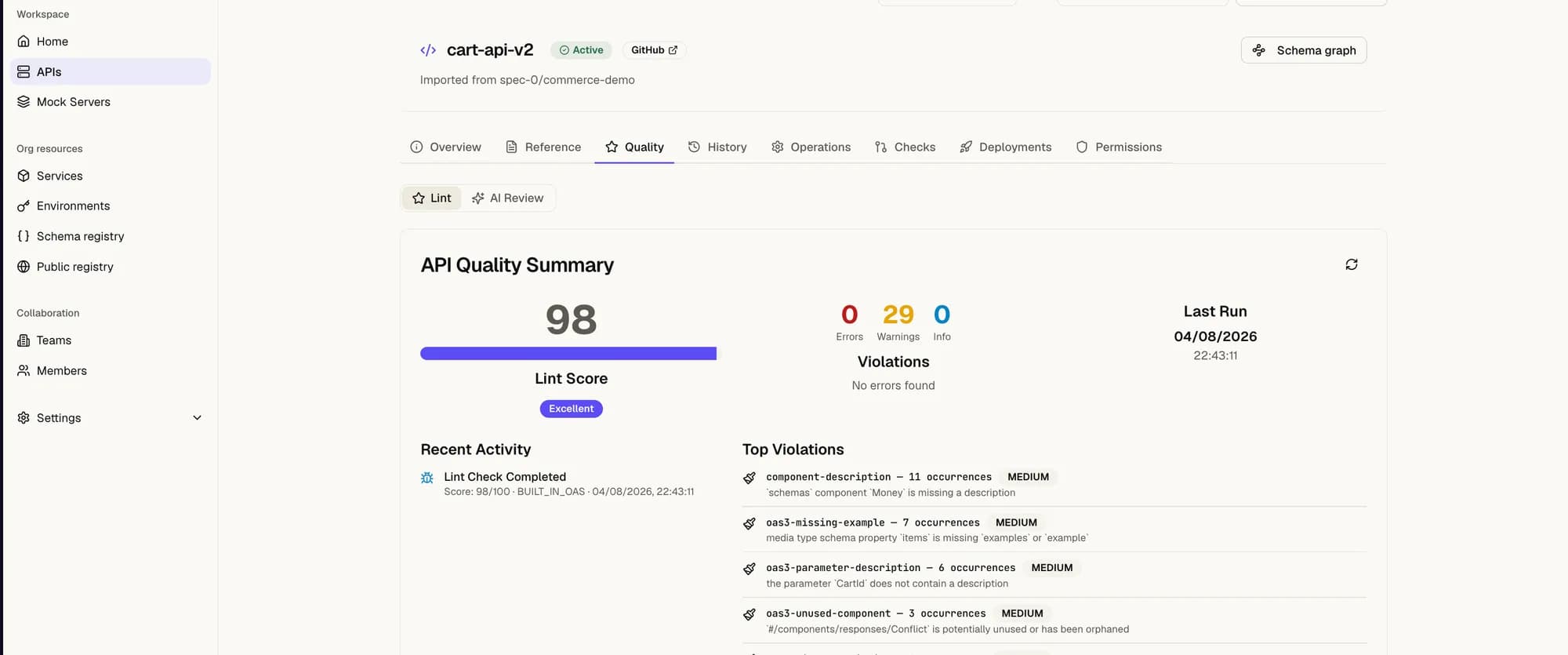Viewport: 1568px width, 655px height.
Task: Open the GitHub external link
Action: (654, 50)
